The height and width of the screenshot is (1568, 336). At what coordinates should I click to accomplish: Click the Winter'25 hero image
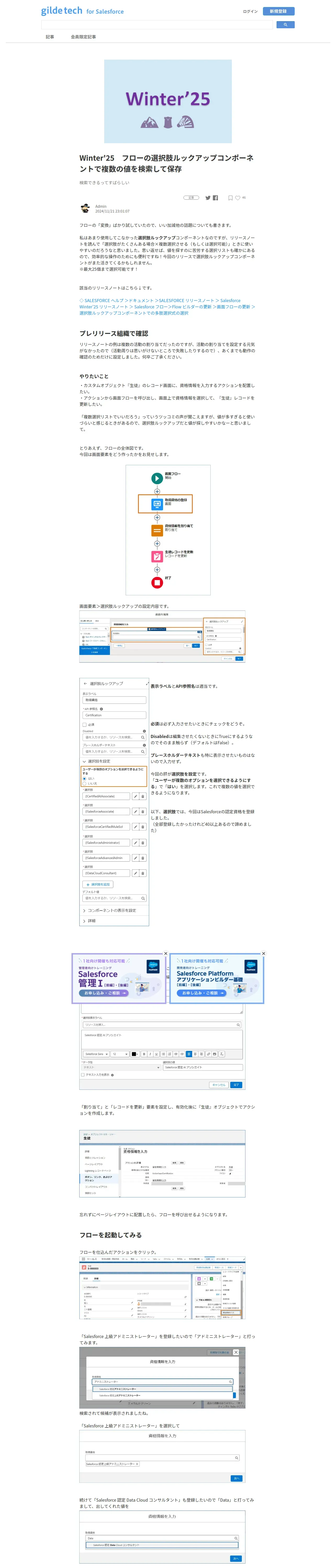click(x=168, y=101)
